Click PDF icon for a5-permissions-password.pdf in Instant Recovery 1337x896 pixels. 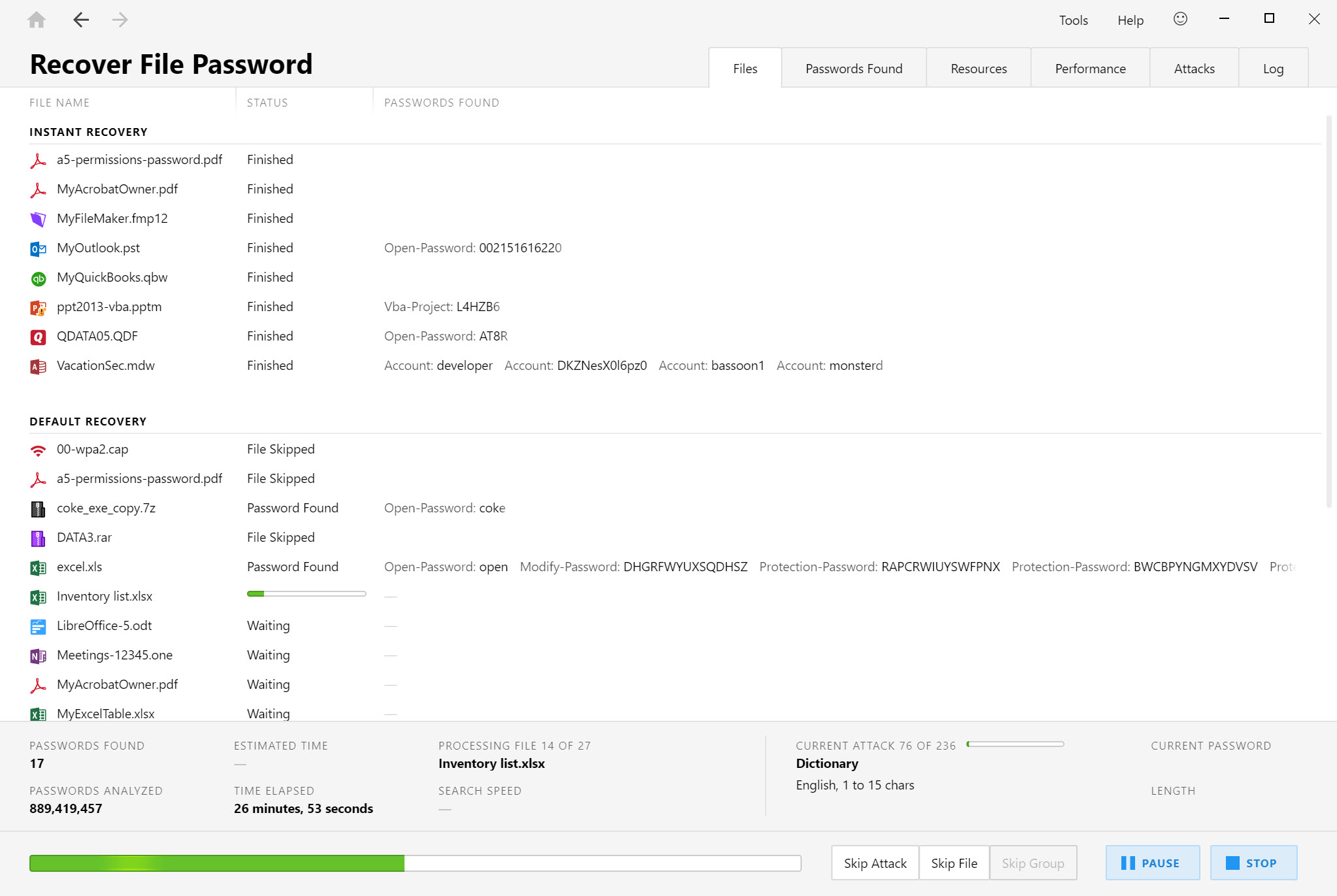(38, 160)
